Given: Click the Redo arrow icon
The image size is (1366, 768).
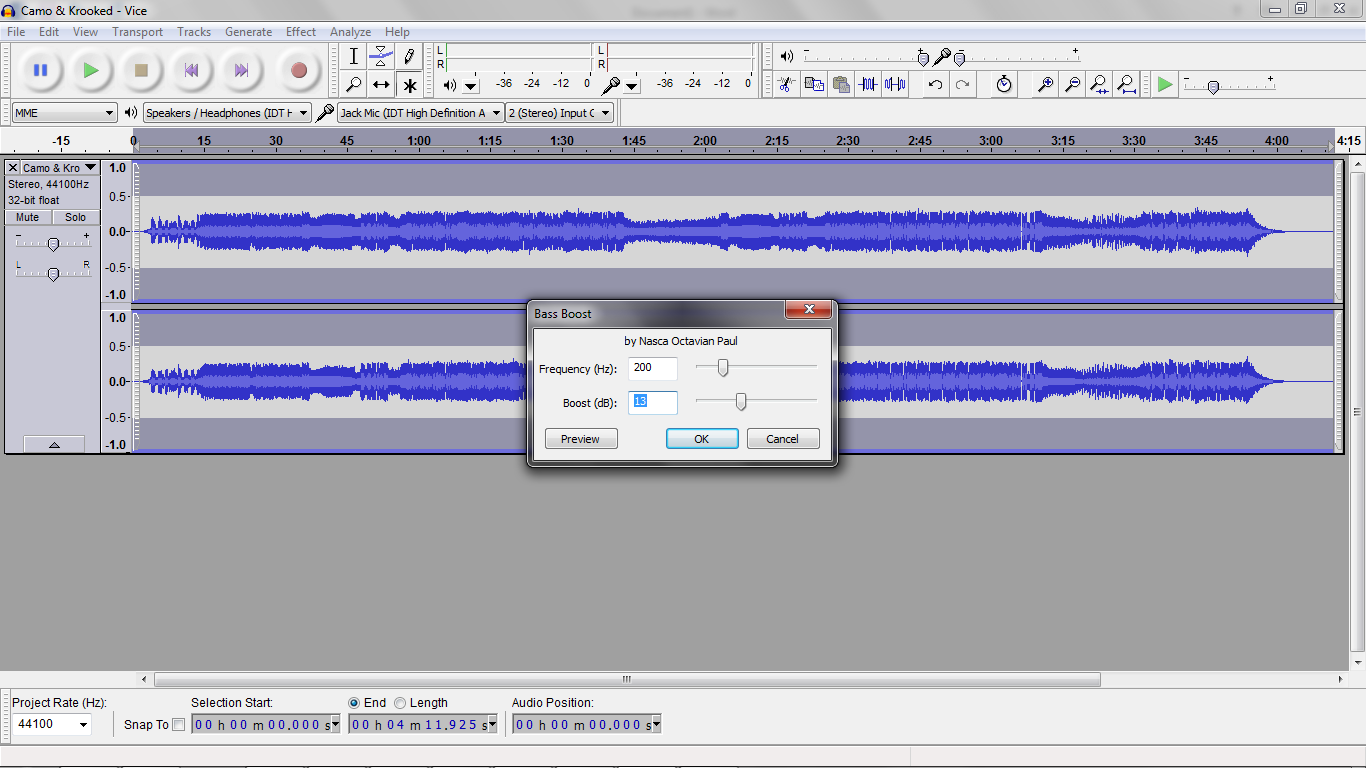Looking at the screenshot, I should click(962, 84).
